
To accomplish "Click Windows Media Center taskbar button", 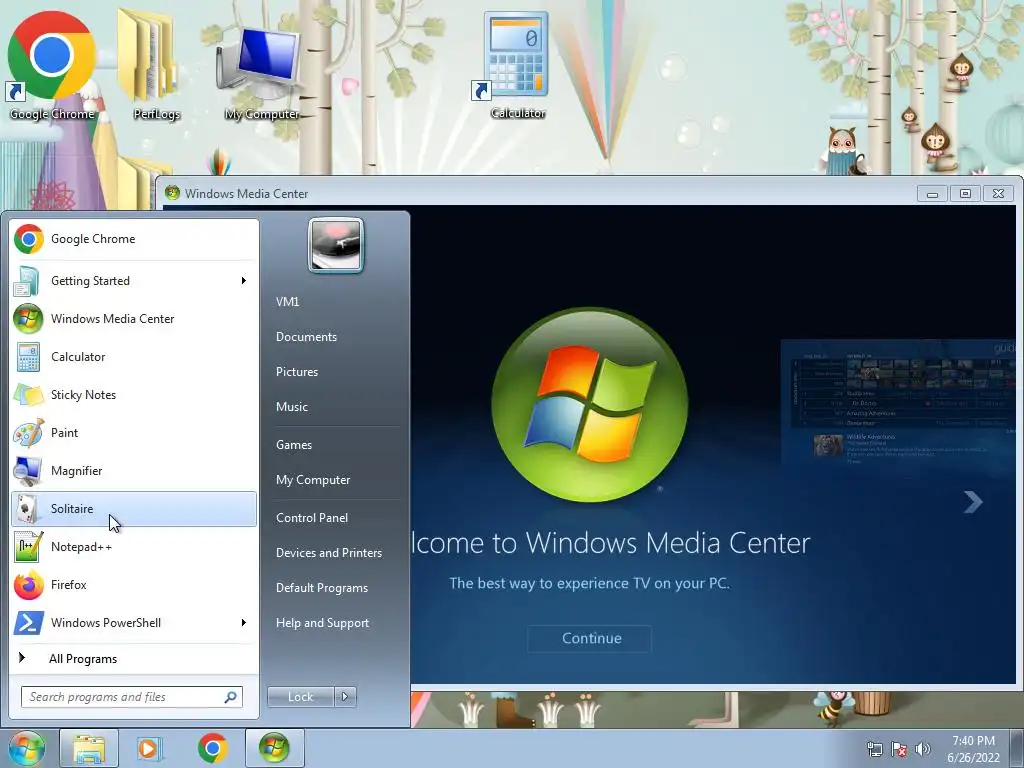I will coord(274,748).
